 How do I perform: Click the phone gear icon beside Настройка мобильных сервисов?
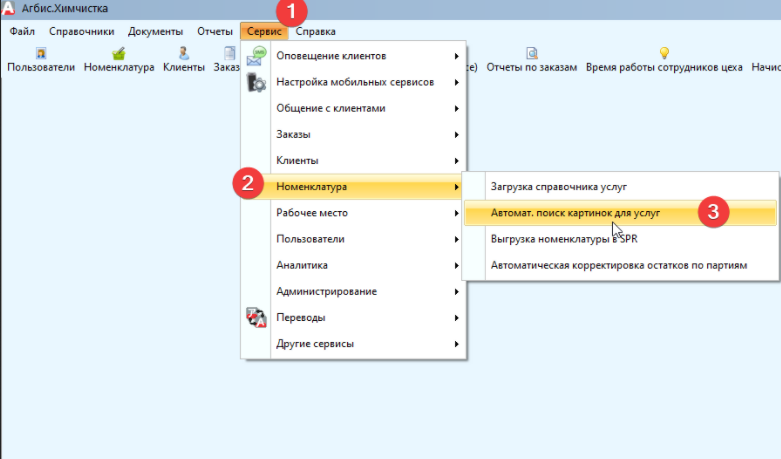coord(257,82)
